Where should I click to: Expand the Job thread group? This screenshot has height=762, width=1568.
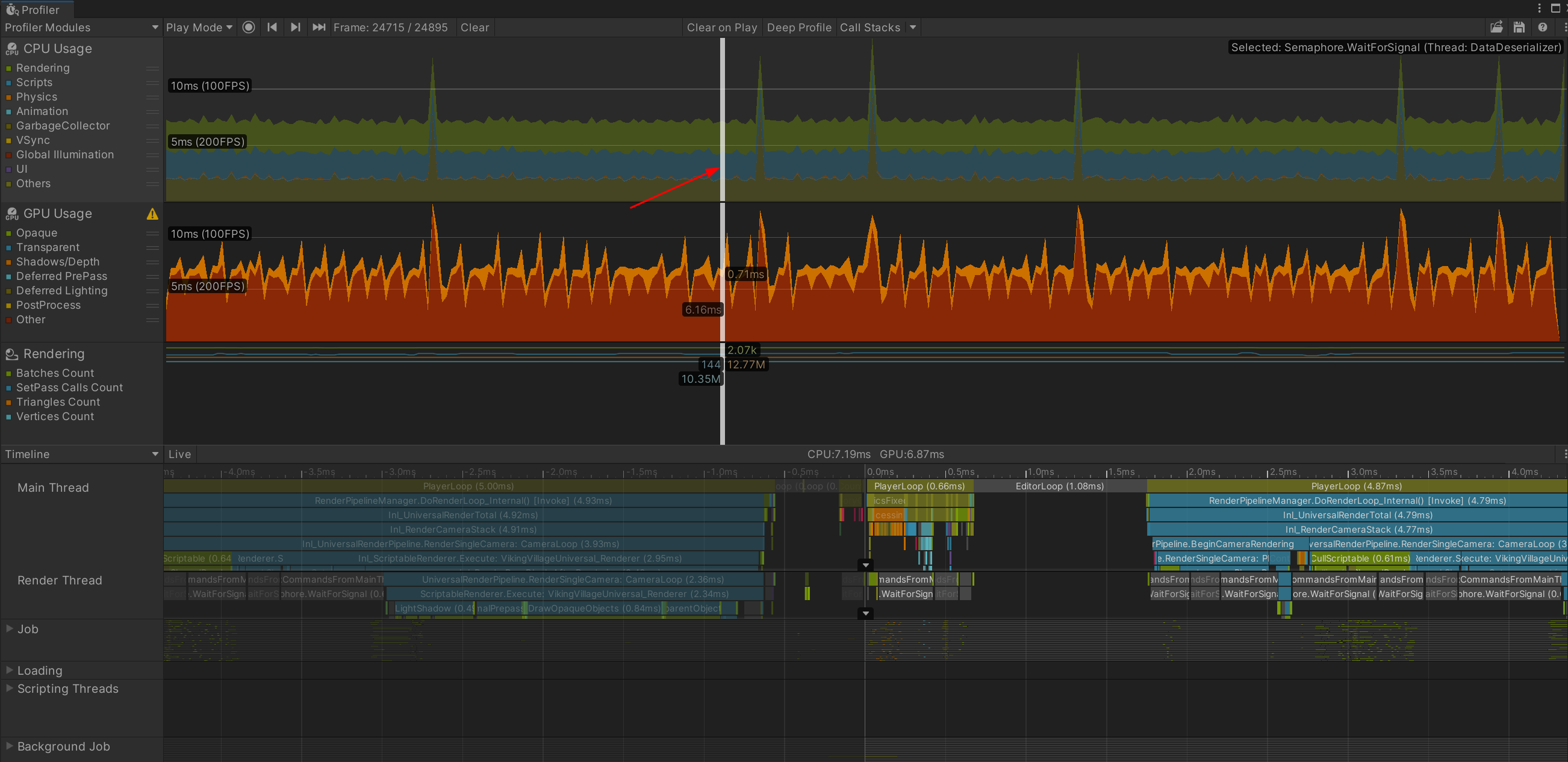click(x=9, y=628)
